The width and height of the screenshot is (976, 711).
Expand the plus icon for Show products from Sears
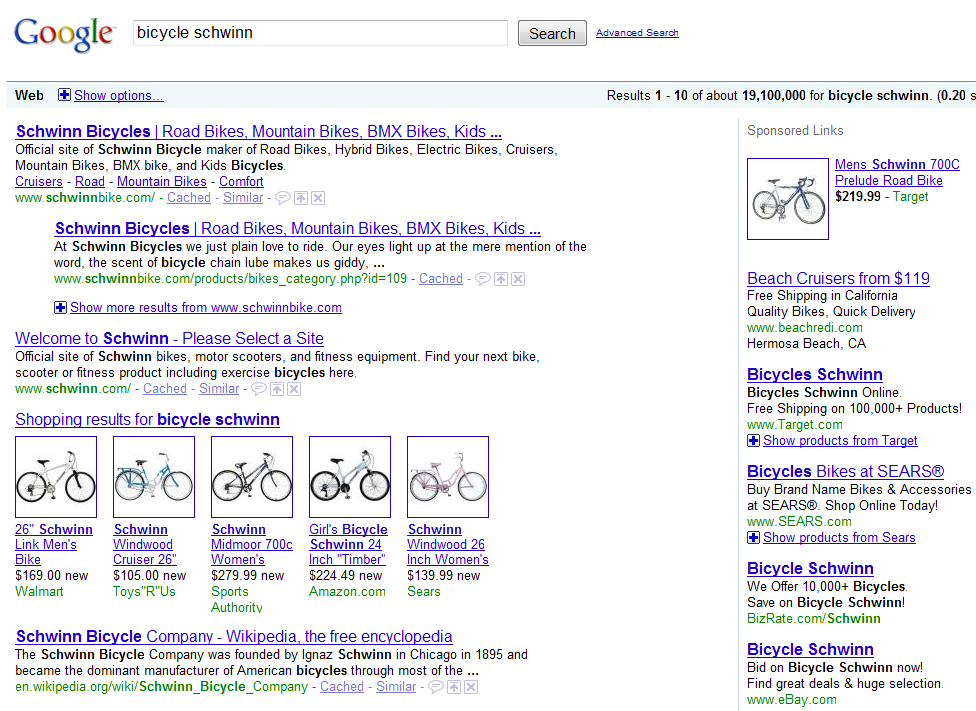click(x=754, y=537)
